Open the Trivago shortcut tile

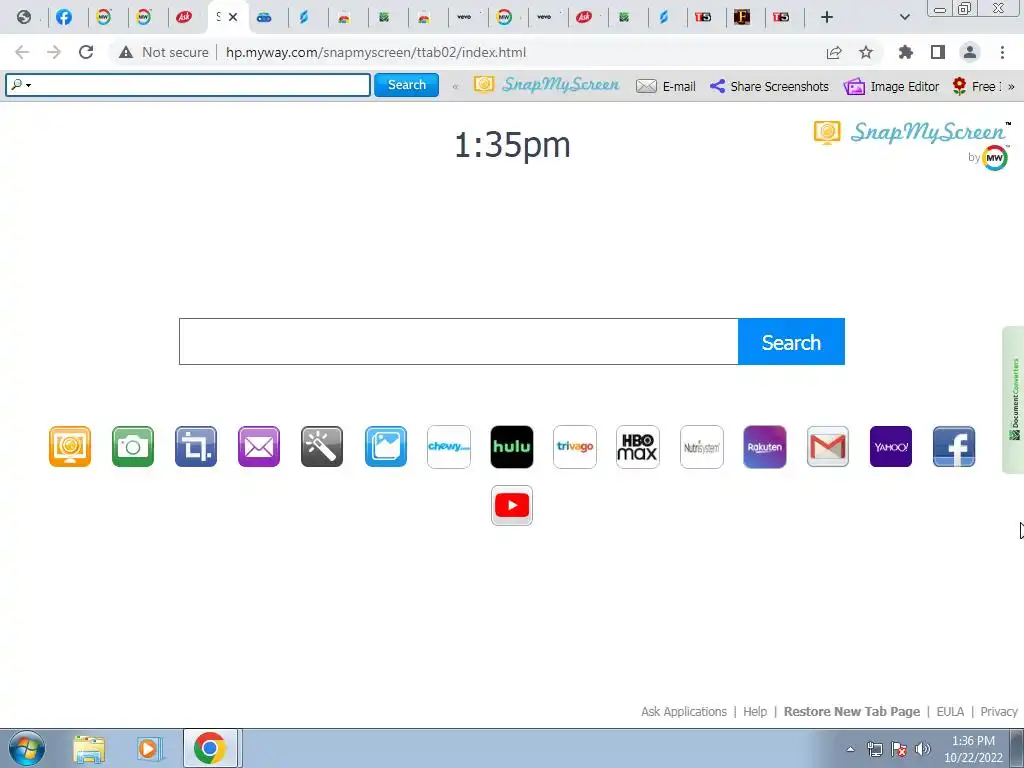[x=575, y=447]
